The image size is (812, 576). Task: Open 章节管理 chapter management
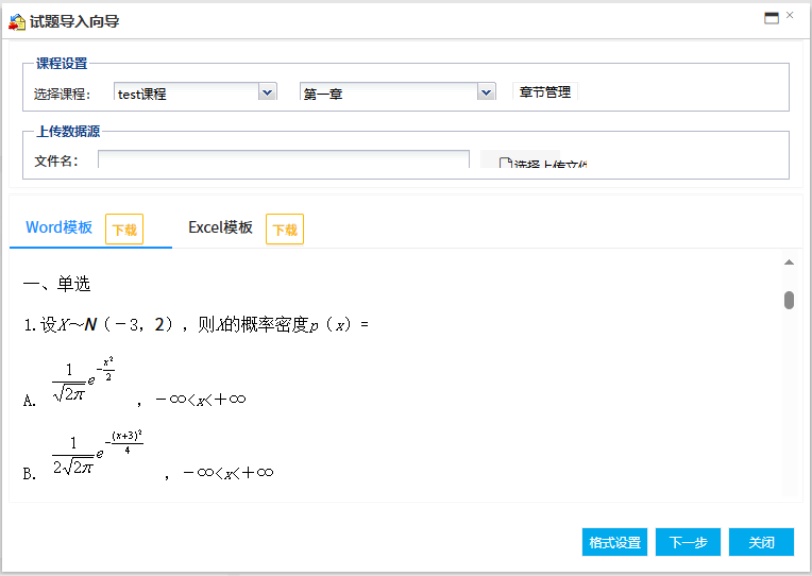tap(545, 92)
